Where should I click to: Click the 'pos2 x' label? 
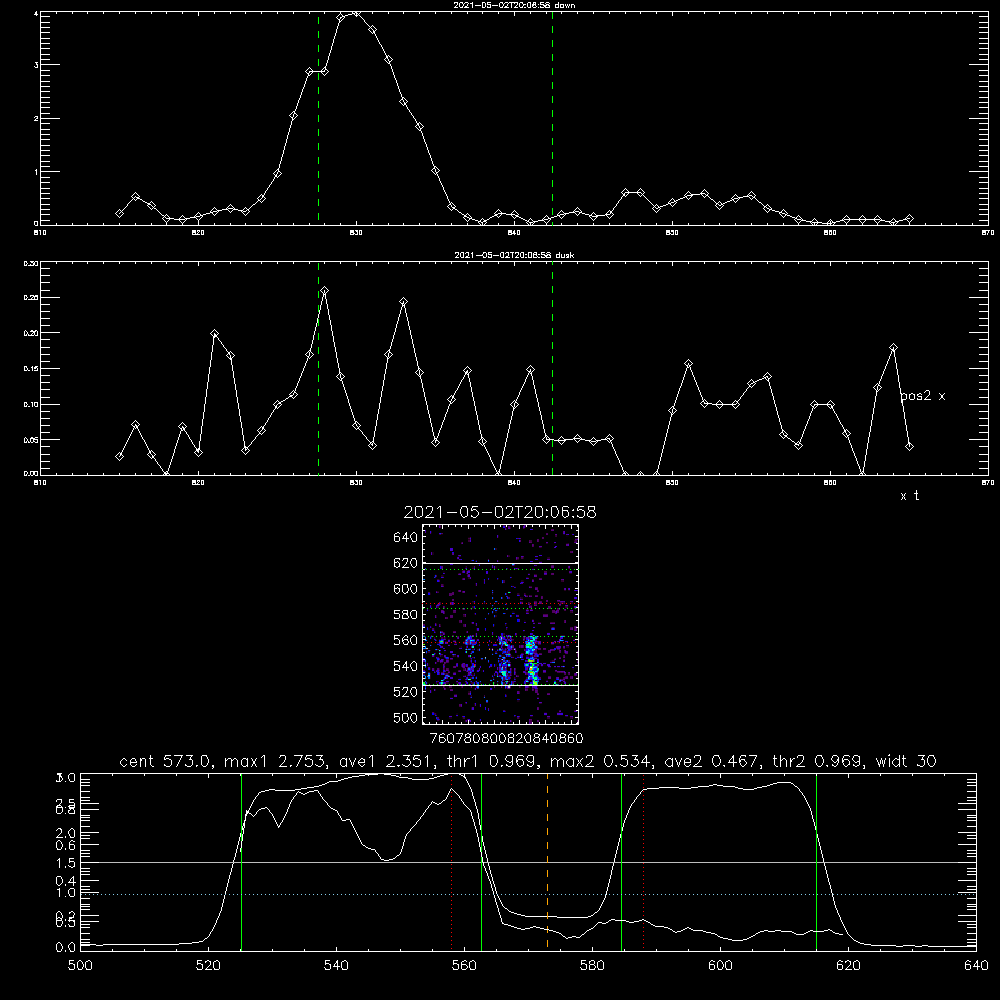(x=922, y=396)
